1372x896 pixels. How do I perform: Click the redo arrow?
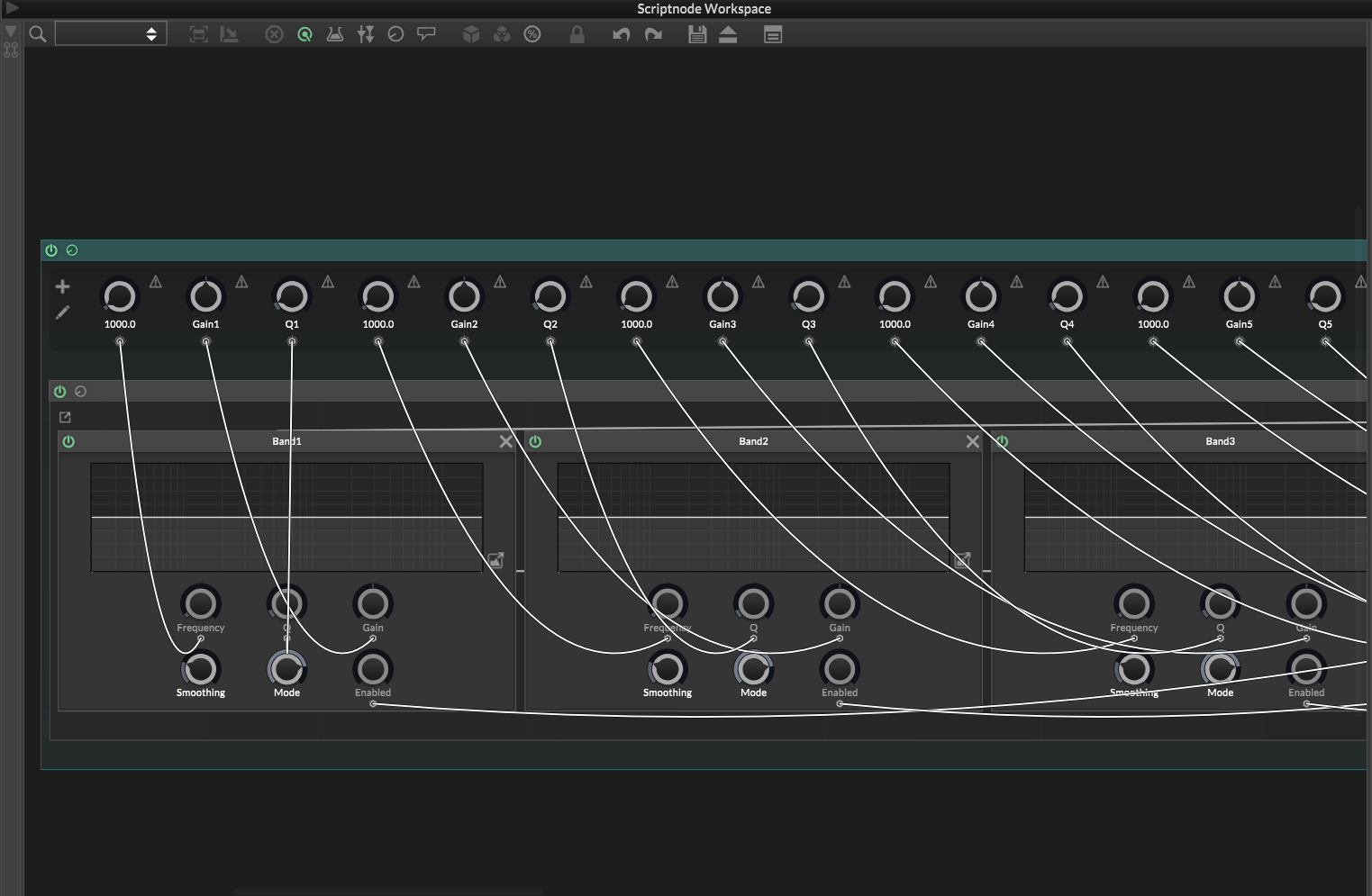pos(653,34)
